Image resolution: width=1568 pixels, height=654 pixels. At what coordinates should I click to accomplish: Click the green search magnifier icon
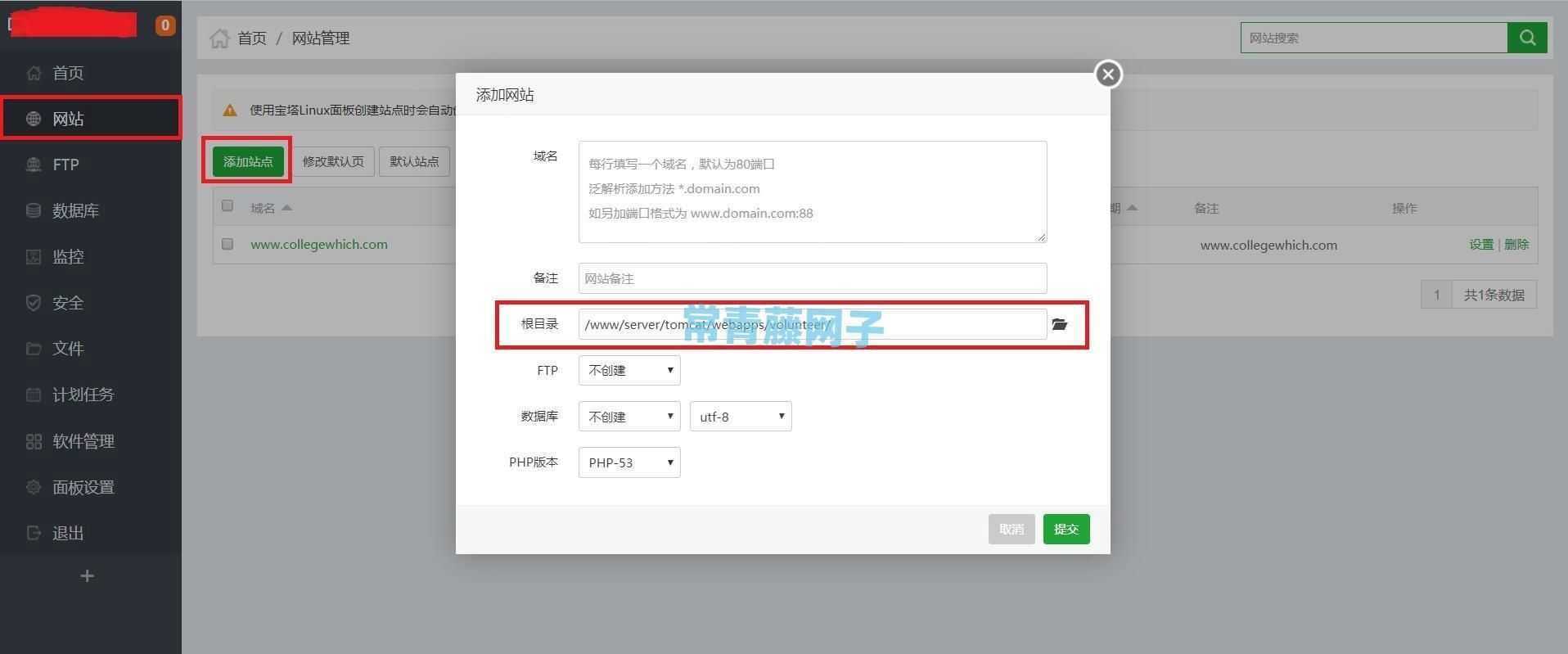(x=1527, y=38)
